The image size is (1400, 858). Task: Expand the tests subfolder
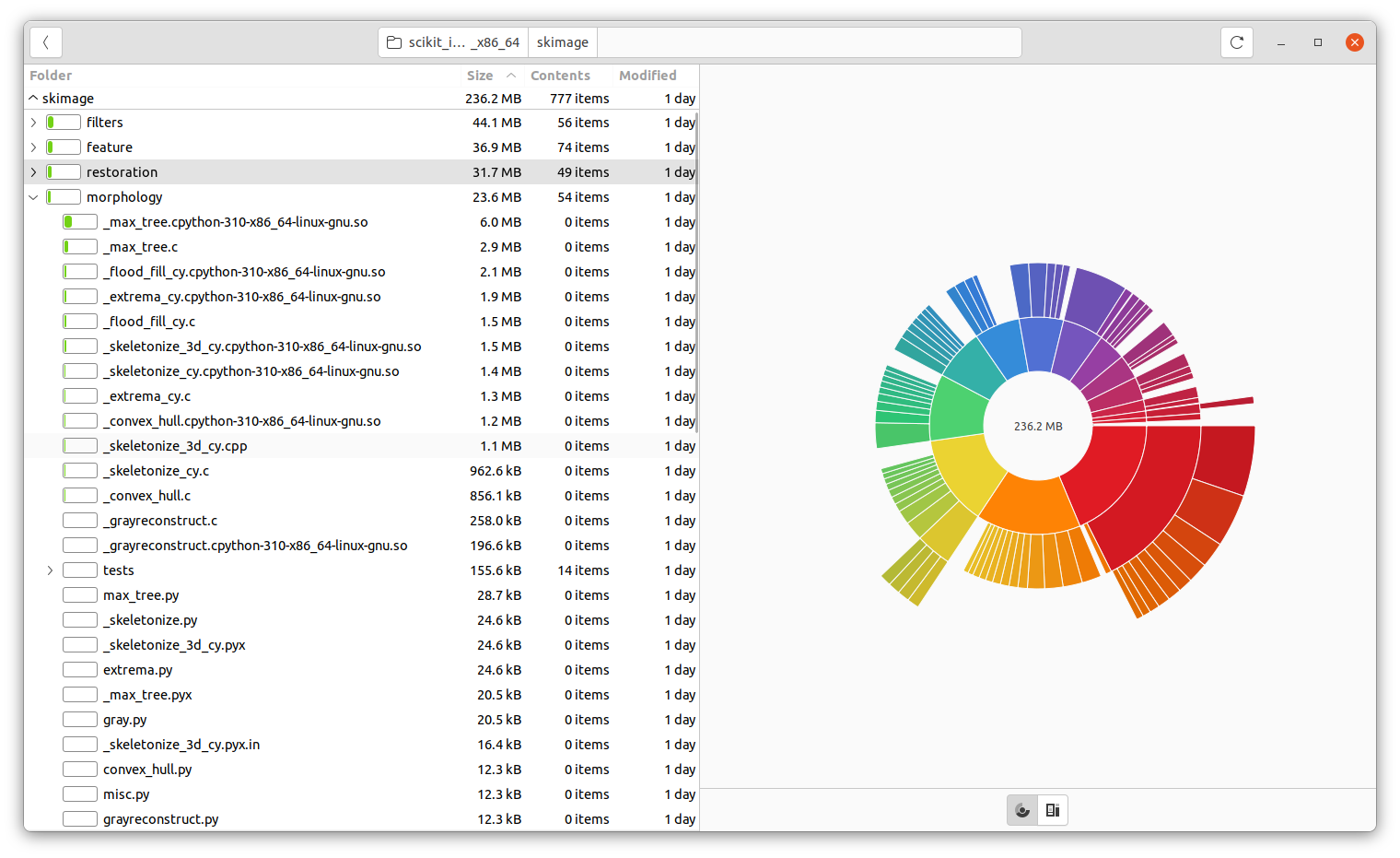pyautogui.click(x=50, y=570)
